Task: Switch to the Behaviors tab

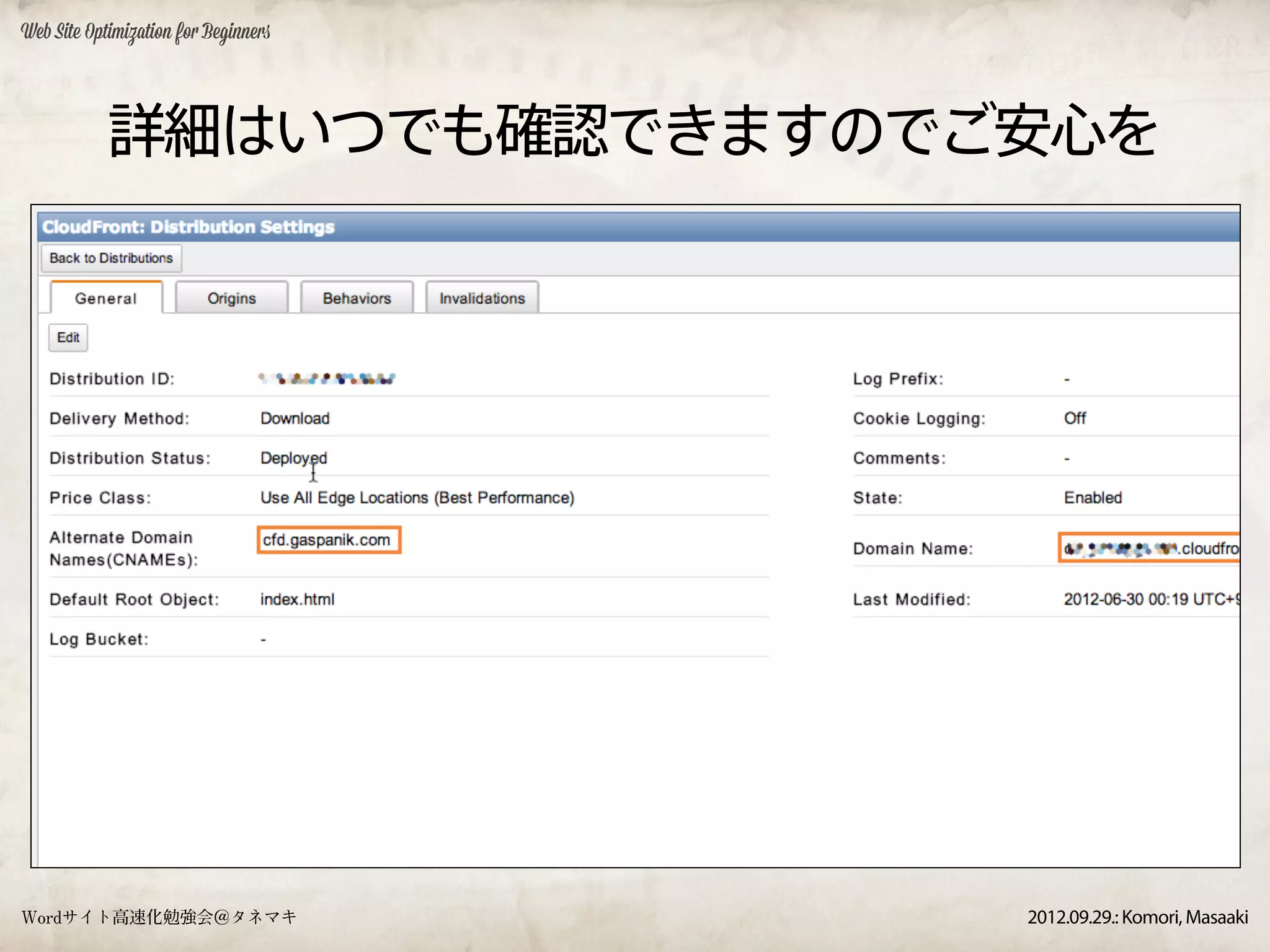Action: pyautogui.click(x=357, y=298)
